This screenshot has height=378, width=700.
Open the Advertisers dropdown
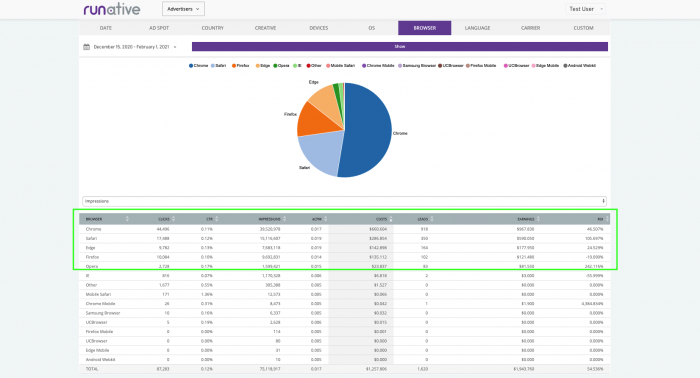[183, 9]
